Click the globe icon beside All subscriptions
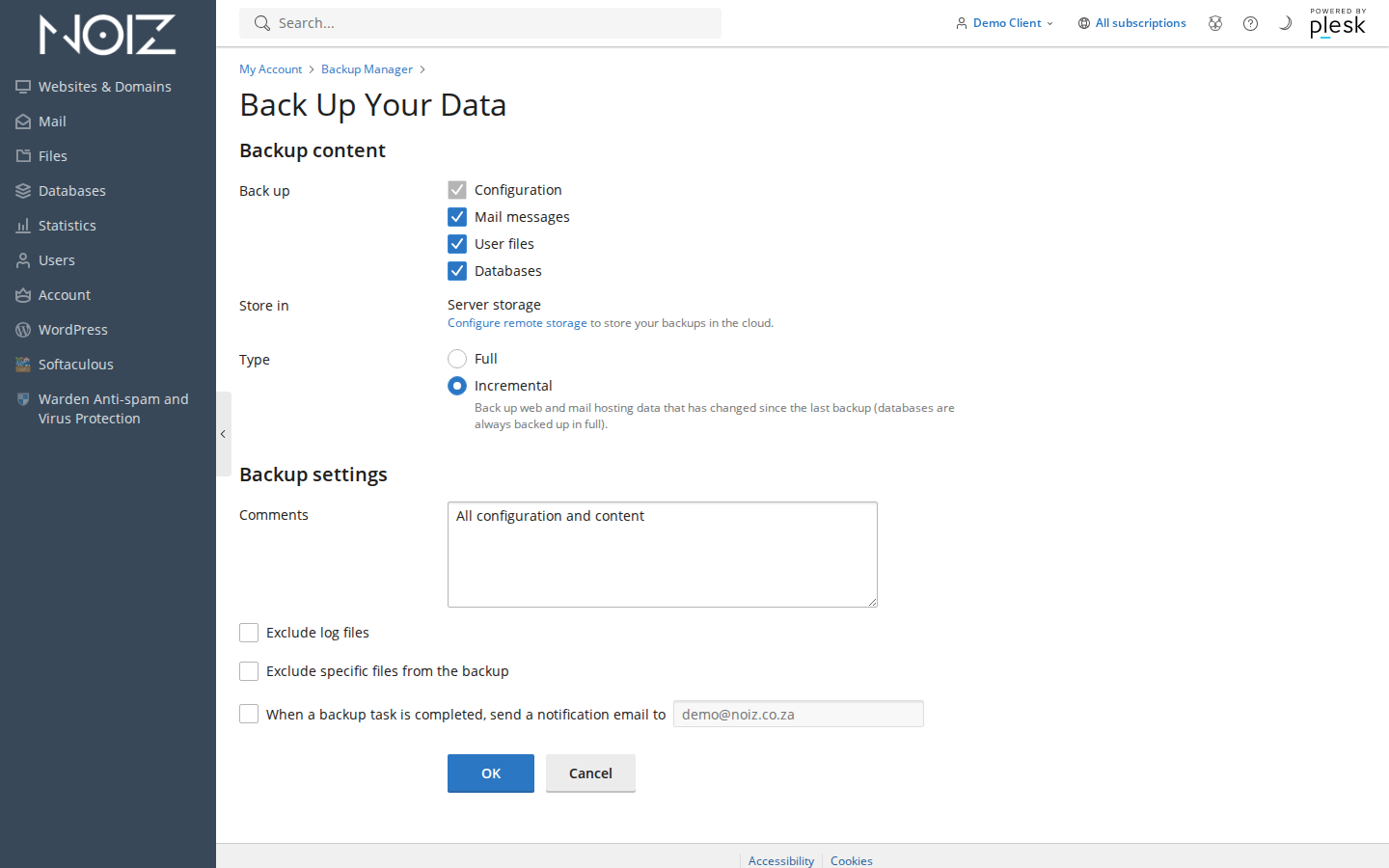Image resolution: width=1389 pixels, height=868 pixels. [1084, 23]
